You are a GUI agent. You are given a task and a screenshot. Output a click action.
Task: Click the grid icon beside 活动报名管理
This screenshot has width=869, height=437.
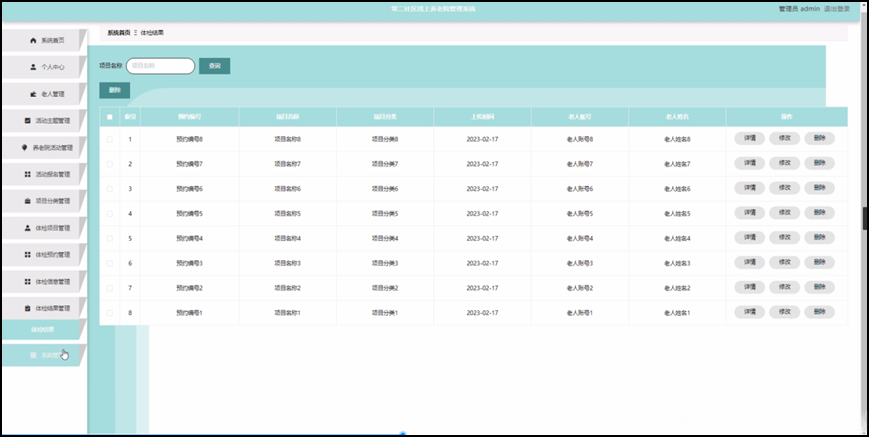coord(28,174)
